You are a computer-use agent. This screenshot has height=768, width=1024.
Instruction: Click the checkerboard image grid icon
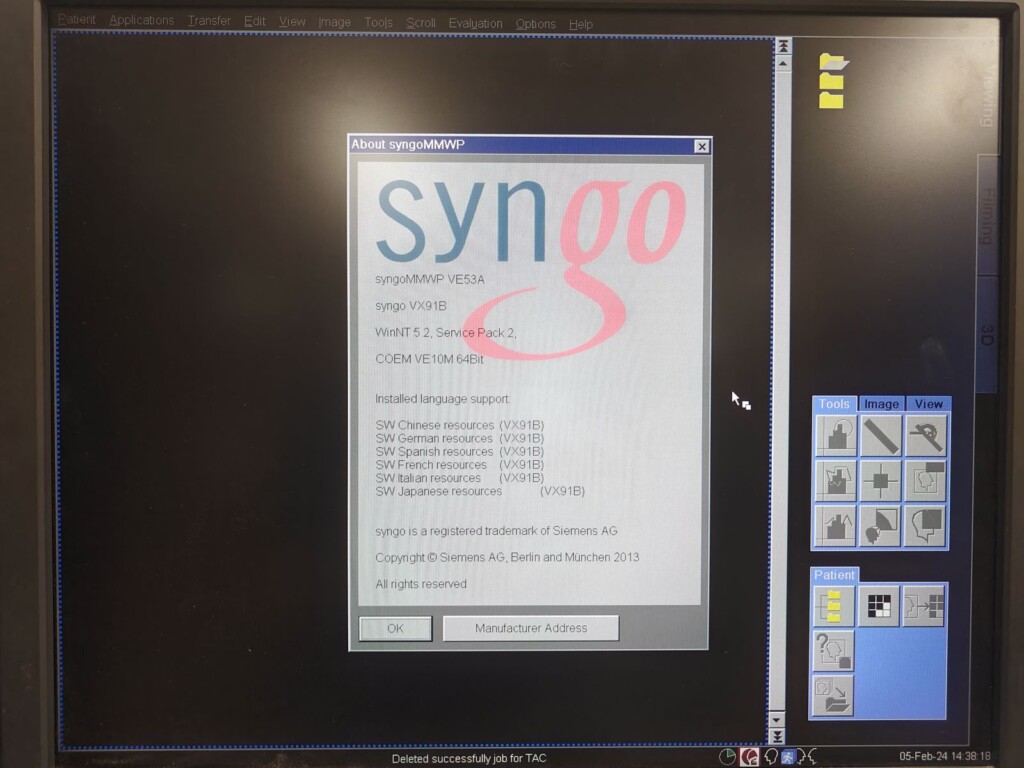[879, 606]
